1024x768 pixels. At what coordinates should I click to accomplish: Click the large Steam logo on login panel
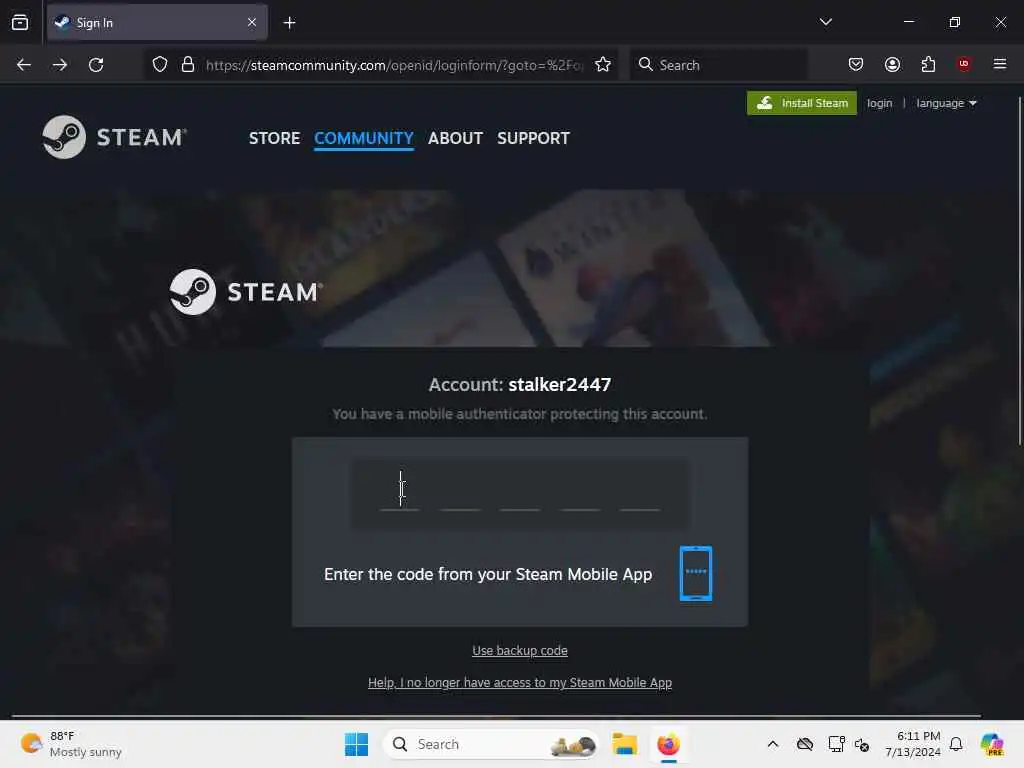[246, 291]
